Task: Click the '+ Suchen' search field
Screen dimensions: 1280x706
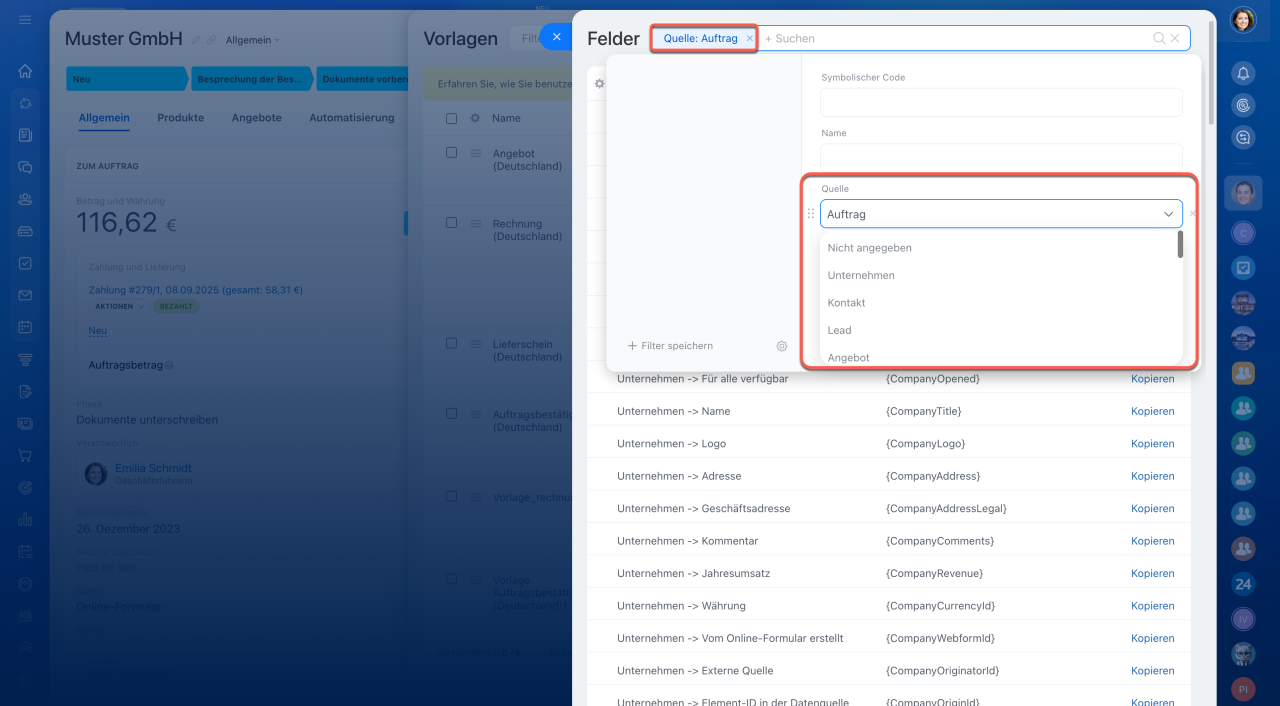Action: [x=955, y=38]
